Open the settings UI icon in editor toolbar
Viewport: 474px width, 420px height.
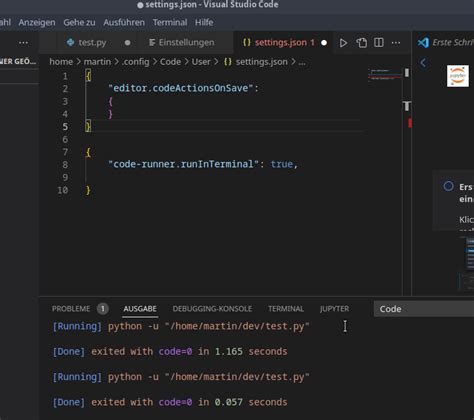361,43
